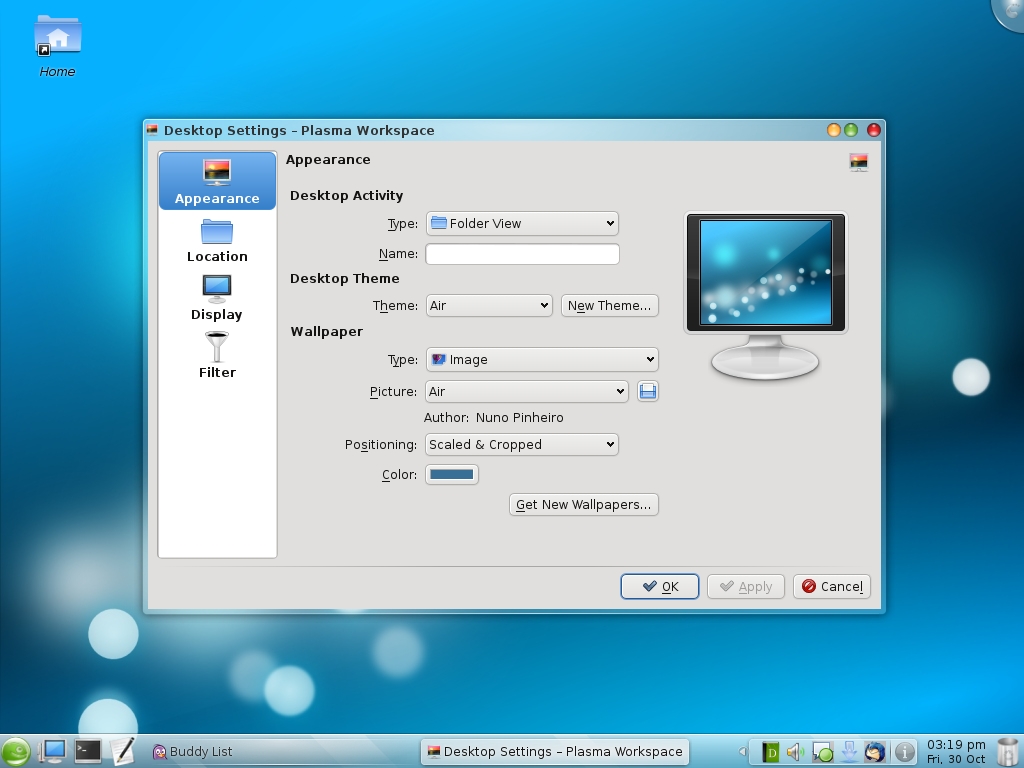Click the Cancel button
The width and height of the screenshot is (1024, 768).
(831, 586)
